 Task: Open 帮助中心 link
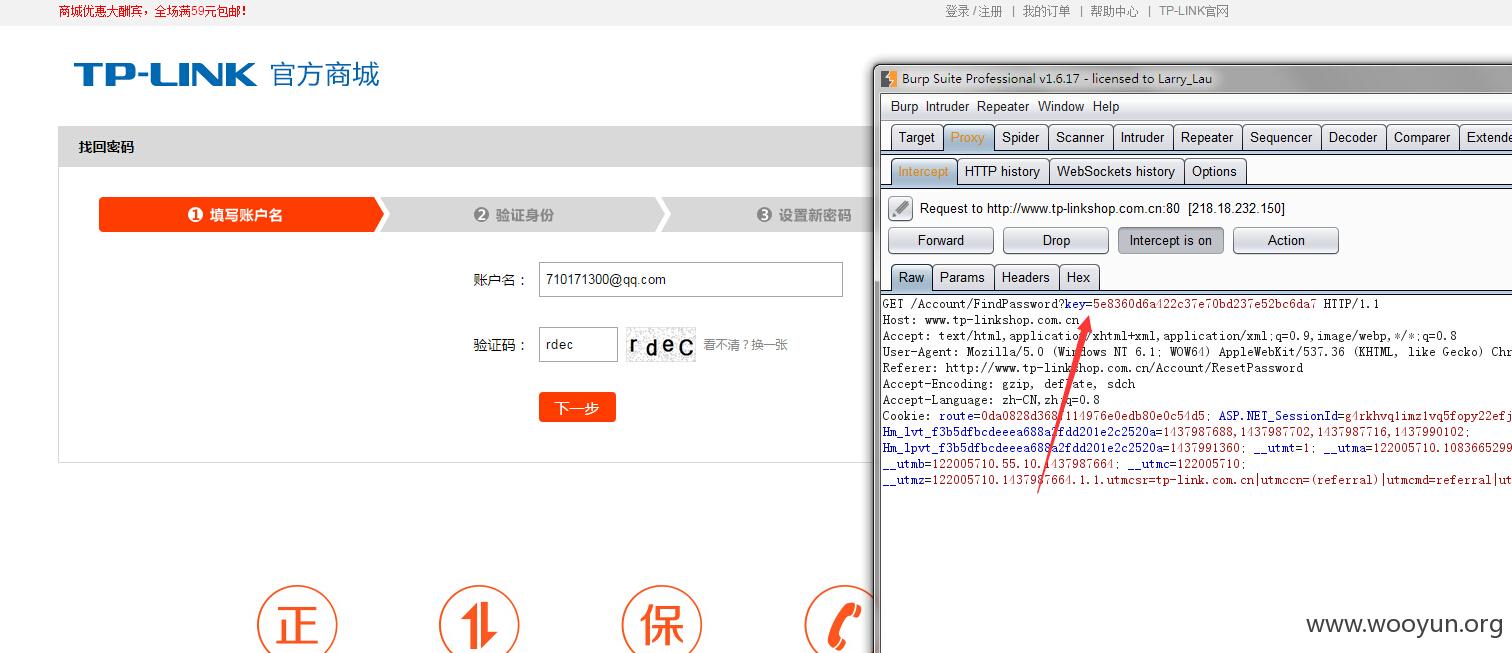[x=1114, y=11]
